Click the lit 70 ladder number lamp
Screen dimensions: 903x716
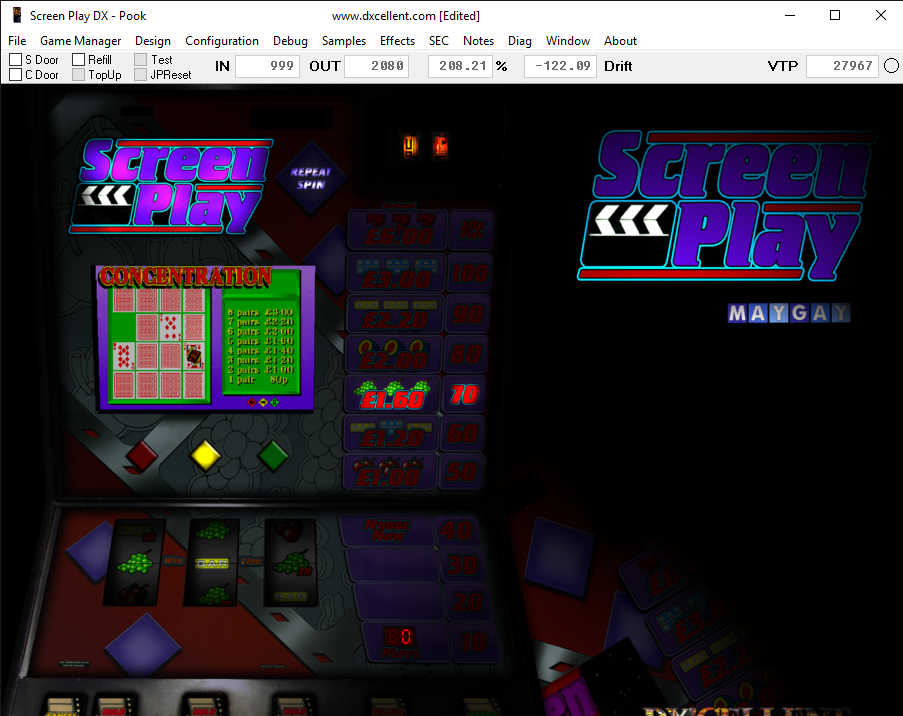[464, 395]
